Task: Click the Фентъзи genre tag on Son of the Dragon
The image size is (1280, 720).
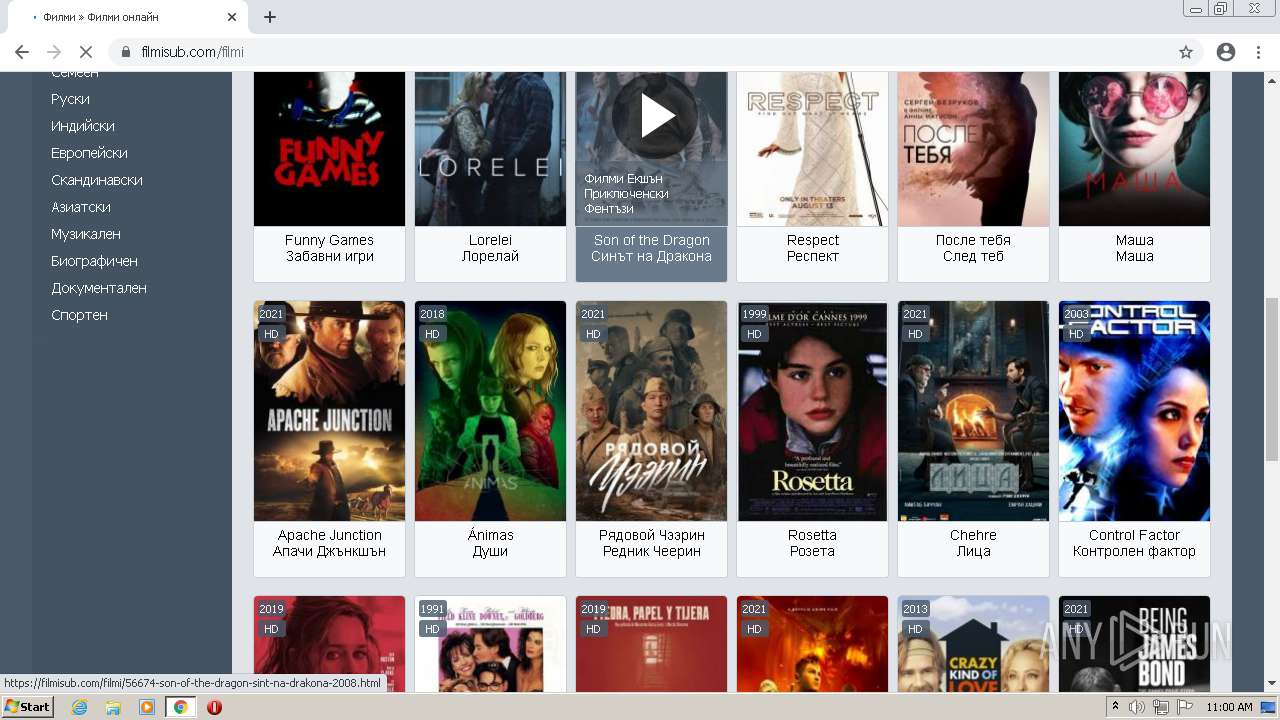Action: click(609, 209)
